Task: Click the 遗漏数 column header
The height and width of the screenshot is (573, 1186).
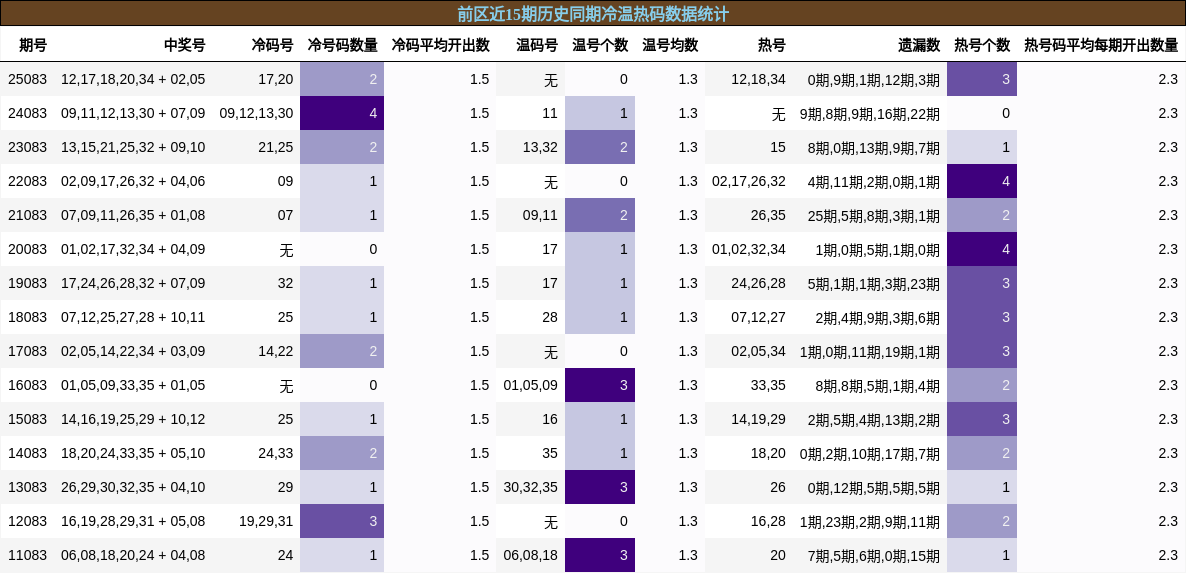Action: (x=919, y=45)
